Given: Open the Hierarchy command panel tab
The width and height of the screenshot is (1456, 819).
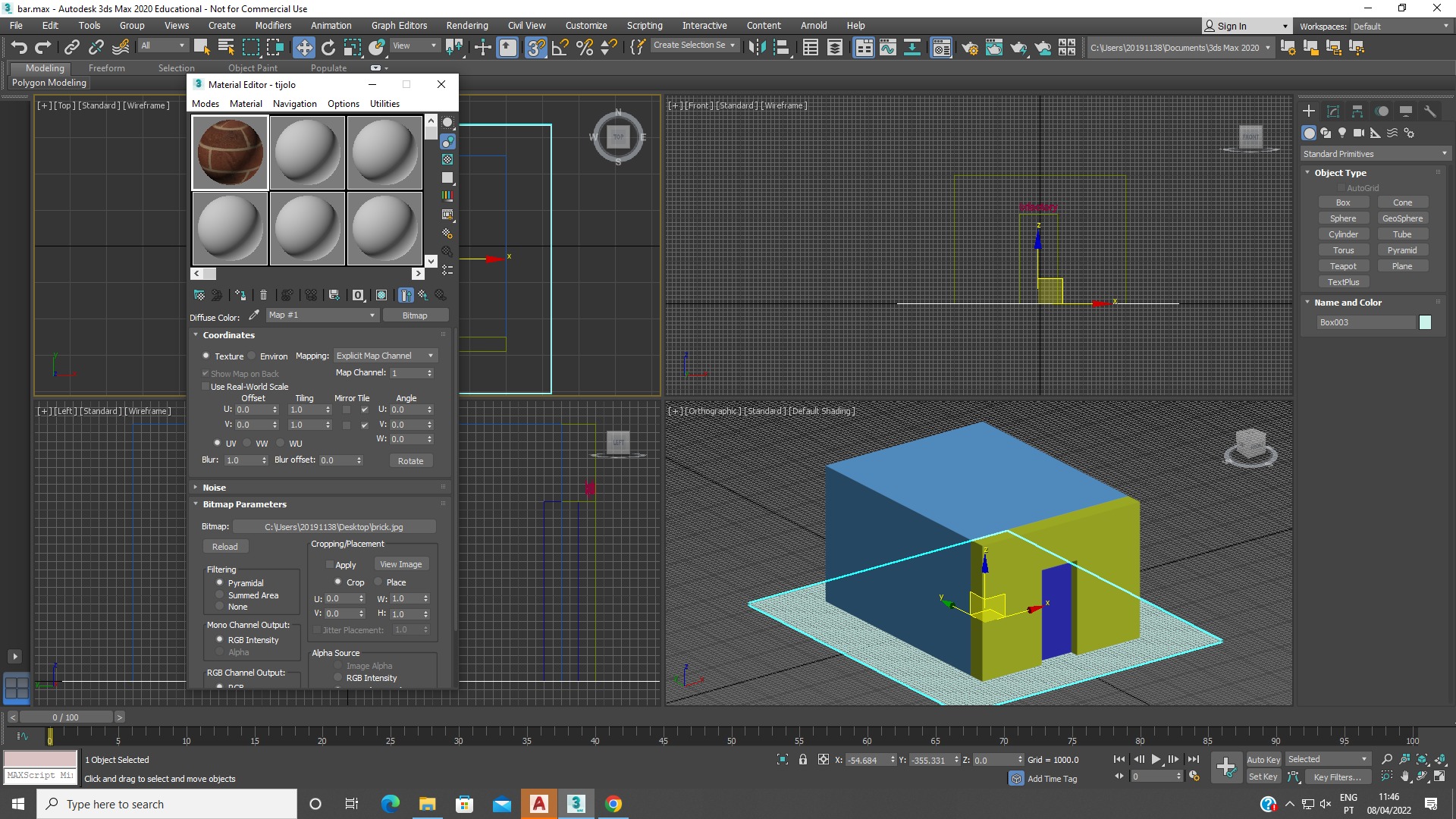Looking at the screenshot, I should click(1357, 111).
